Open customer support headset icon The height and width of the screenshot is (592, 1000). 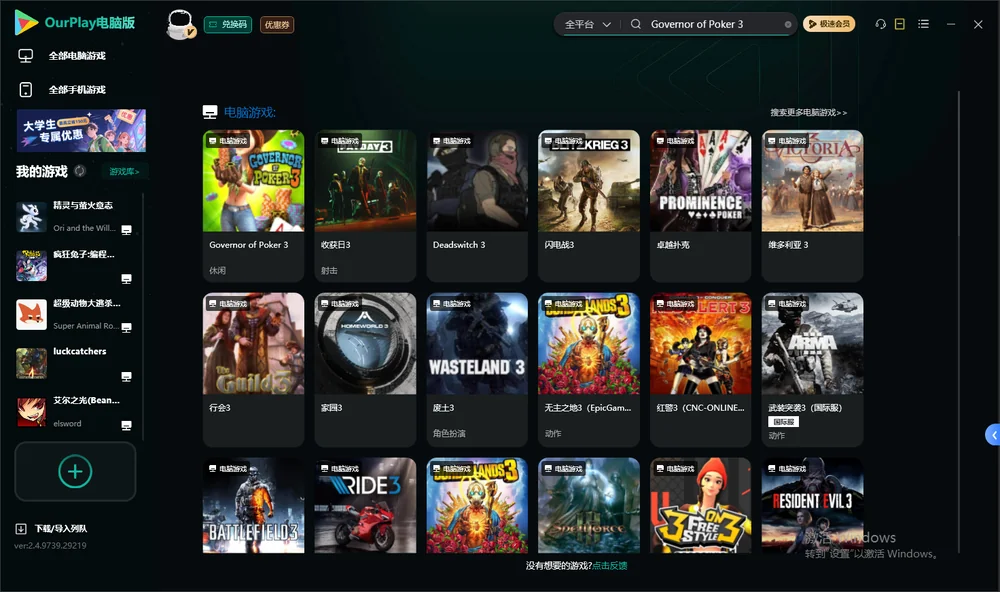pos(881,24)
